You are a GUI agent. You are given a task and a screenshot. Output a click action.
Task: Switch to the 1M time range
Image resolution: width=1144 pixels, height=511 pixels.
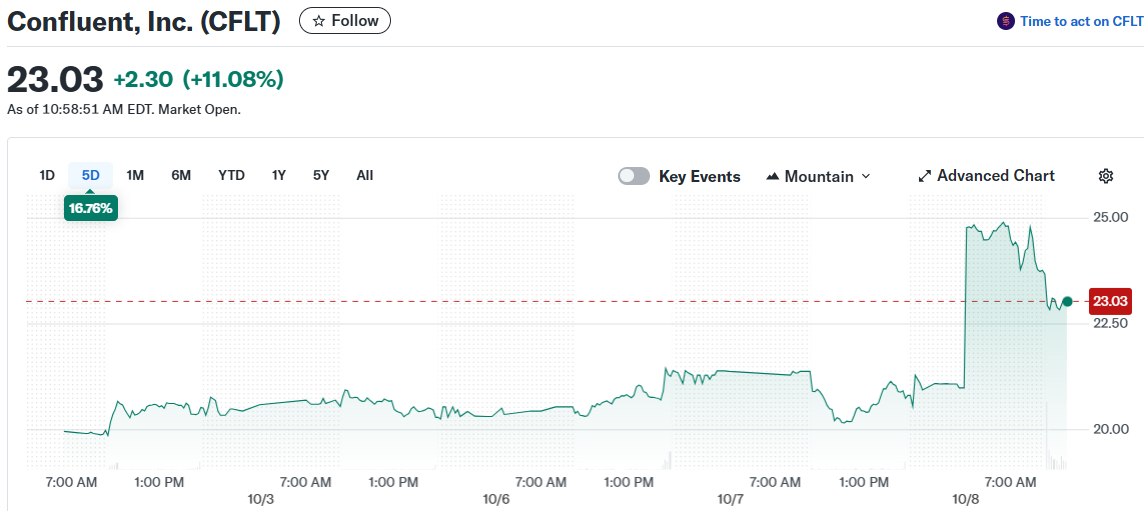[x=135, y=175]
